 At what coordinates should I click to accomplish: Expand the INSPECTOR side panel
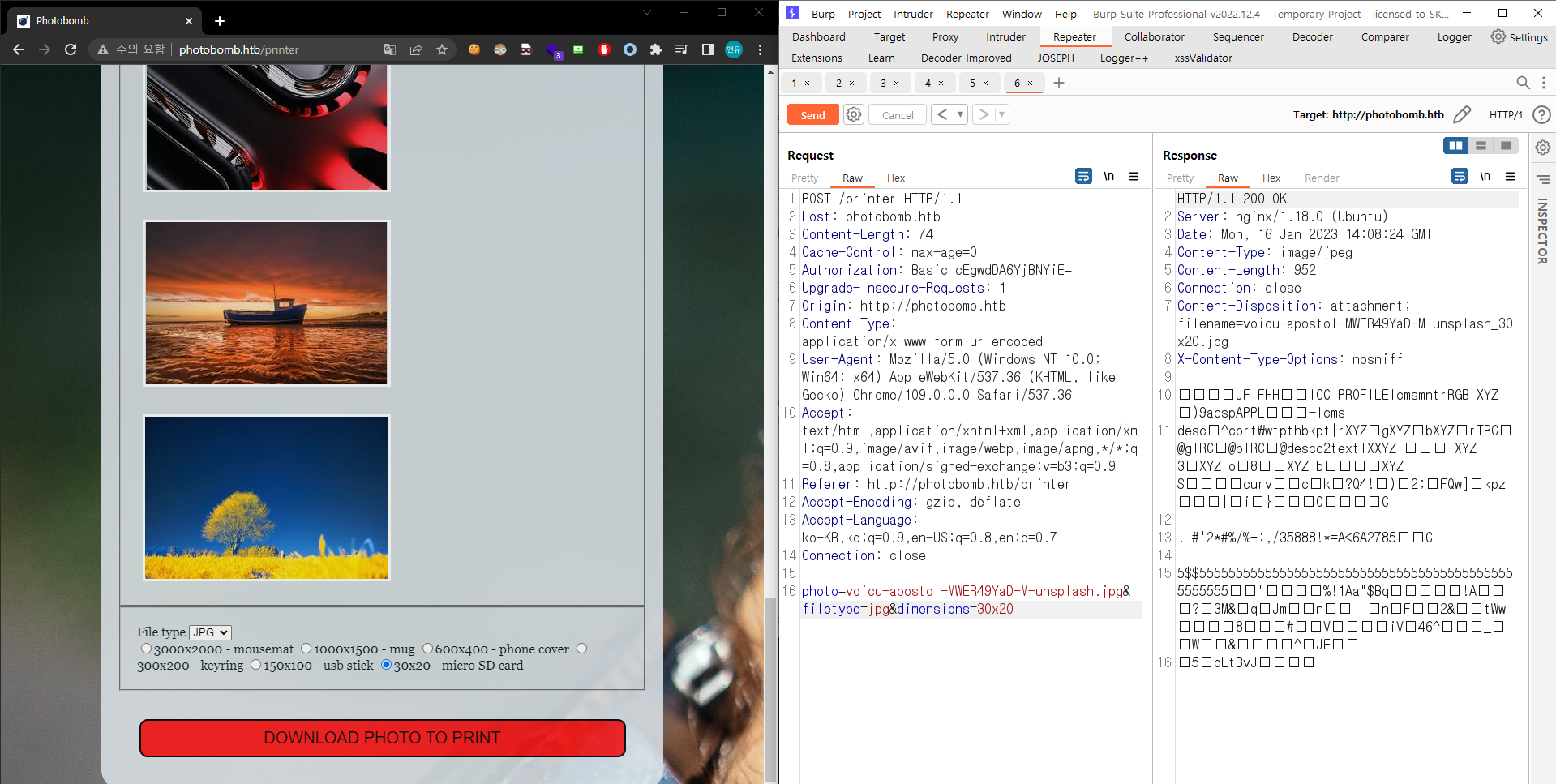point(1542,231)
